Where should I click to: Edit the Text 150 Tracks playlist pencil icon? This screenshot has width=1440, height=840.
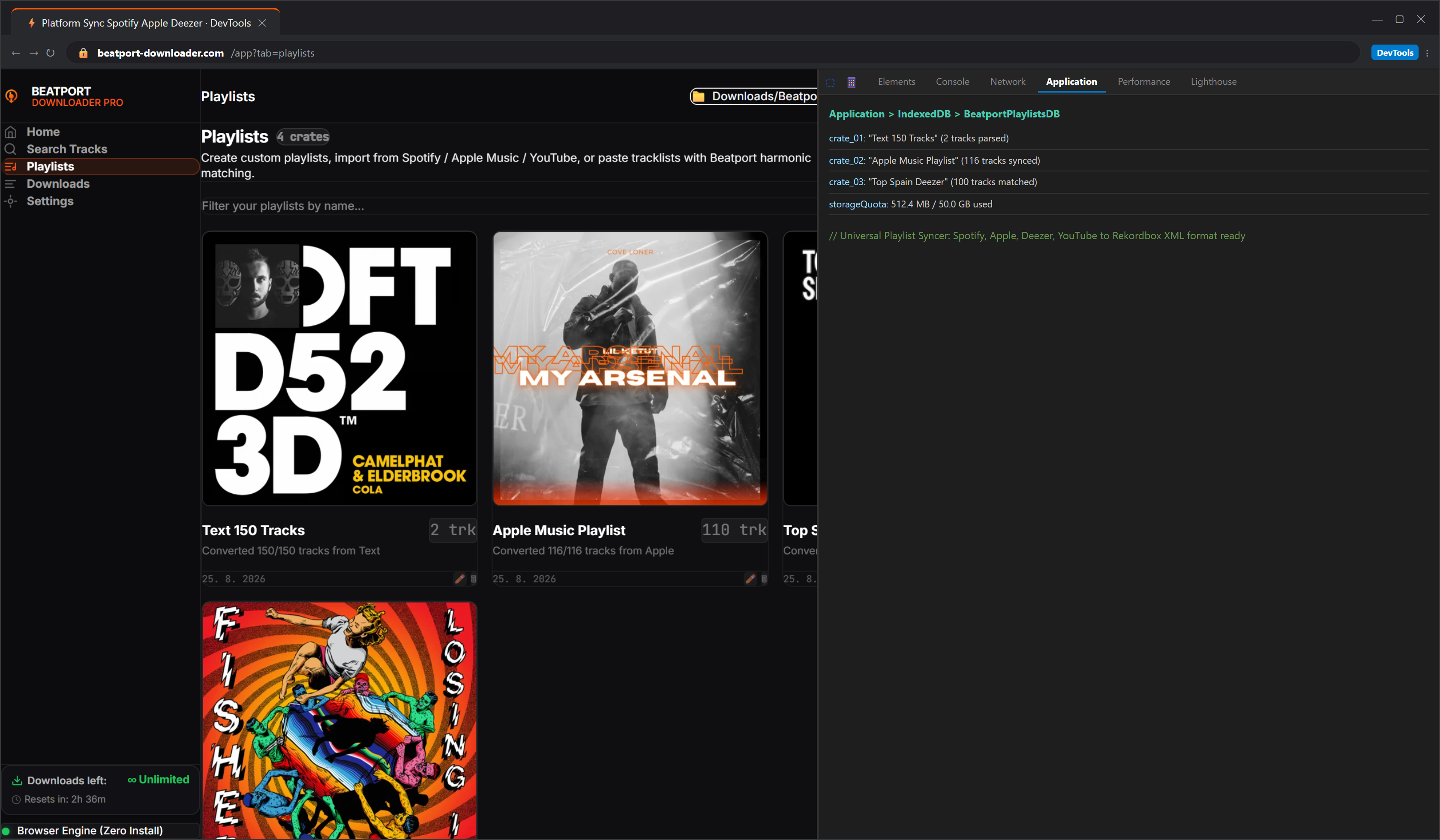459,579
